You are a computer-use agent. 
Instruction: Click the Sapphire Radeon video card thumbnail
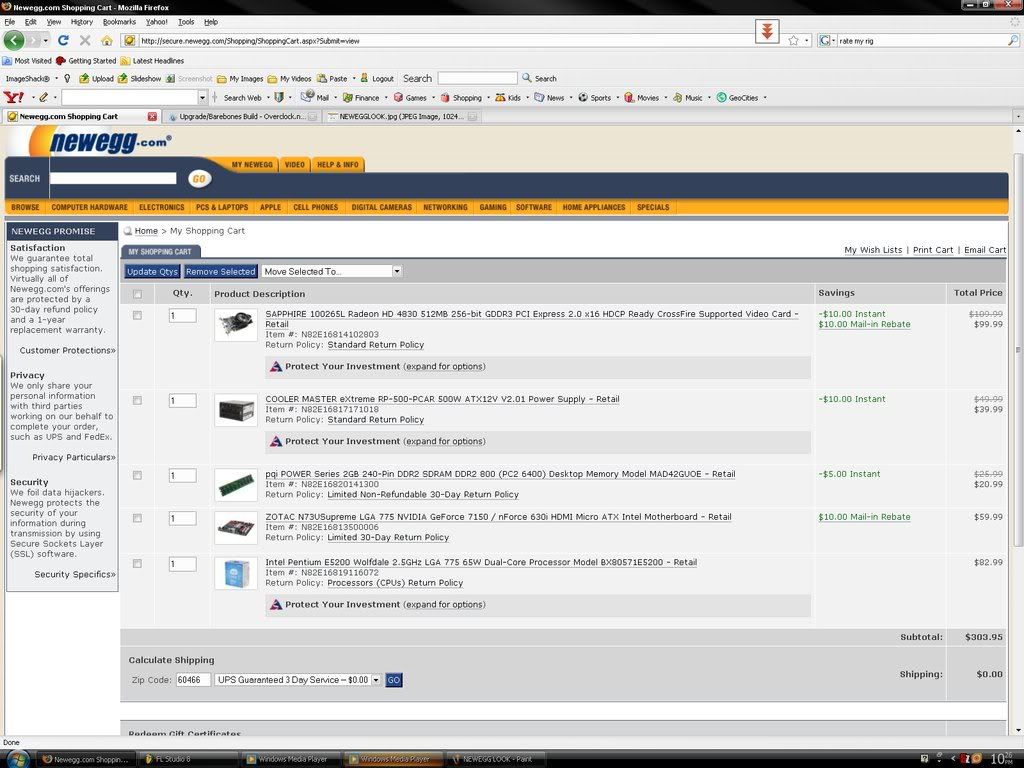click(x=236, y=324)
